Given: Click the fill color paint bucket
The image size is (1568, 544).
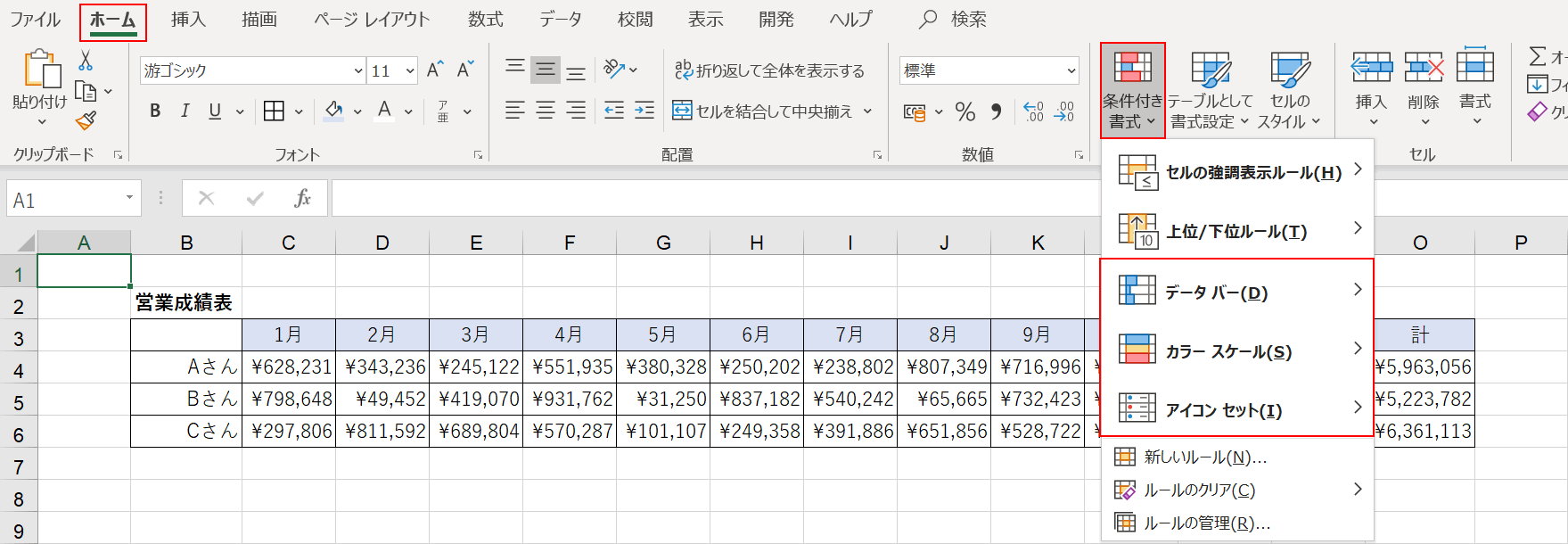Looking at the screenshot, I should click(x=333, y=111).
